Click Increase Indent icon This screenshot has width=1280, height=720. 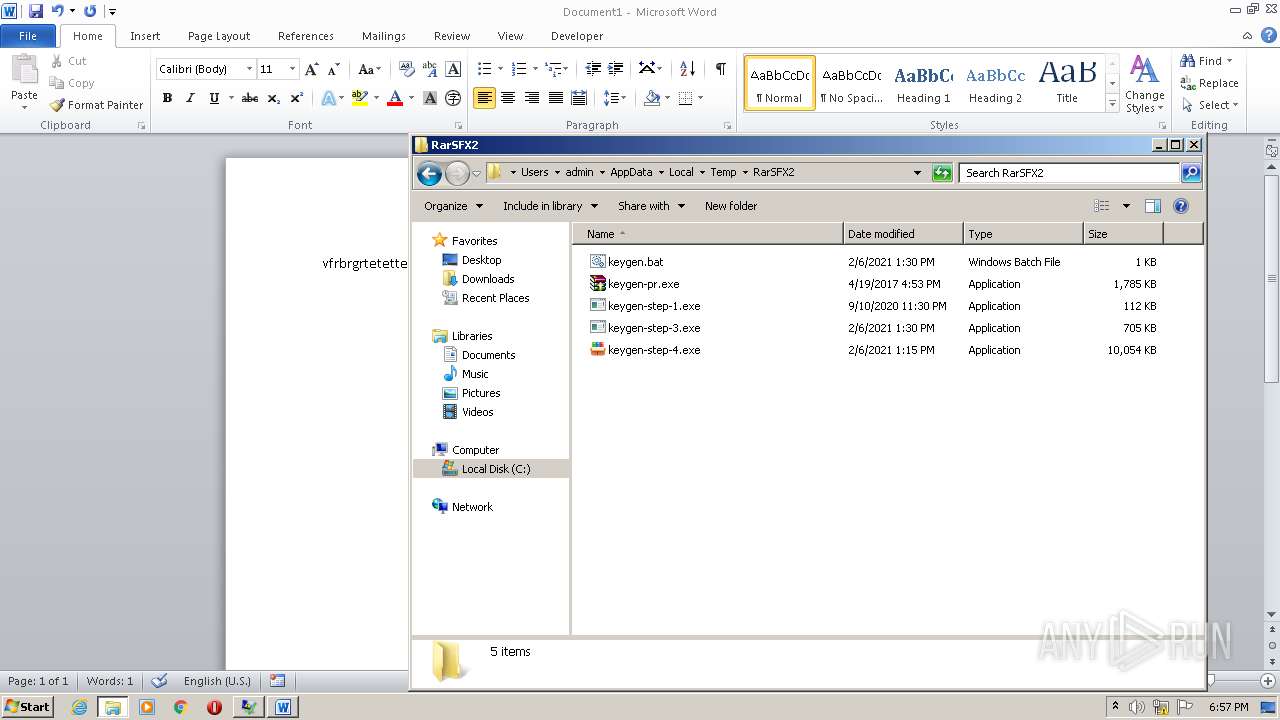[x=617, y=69]
